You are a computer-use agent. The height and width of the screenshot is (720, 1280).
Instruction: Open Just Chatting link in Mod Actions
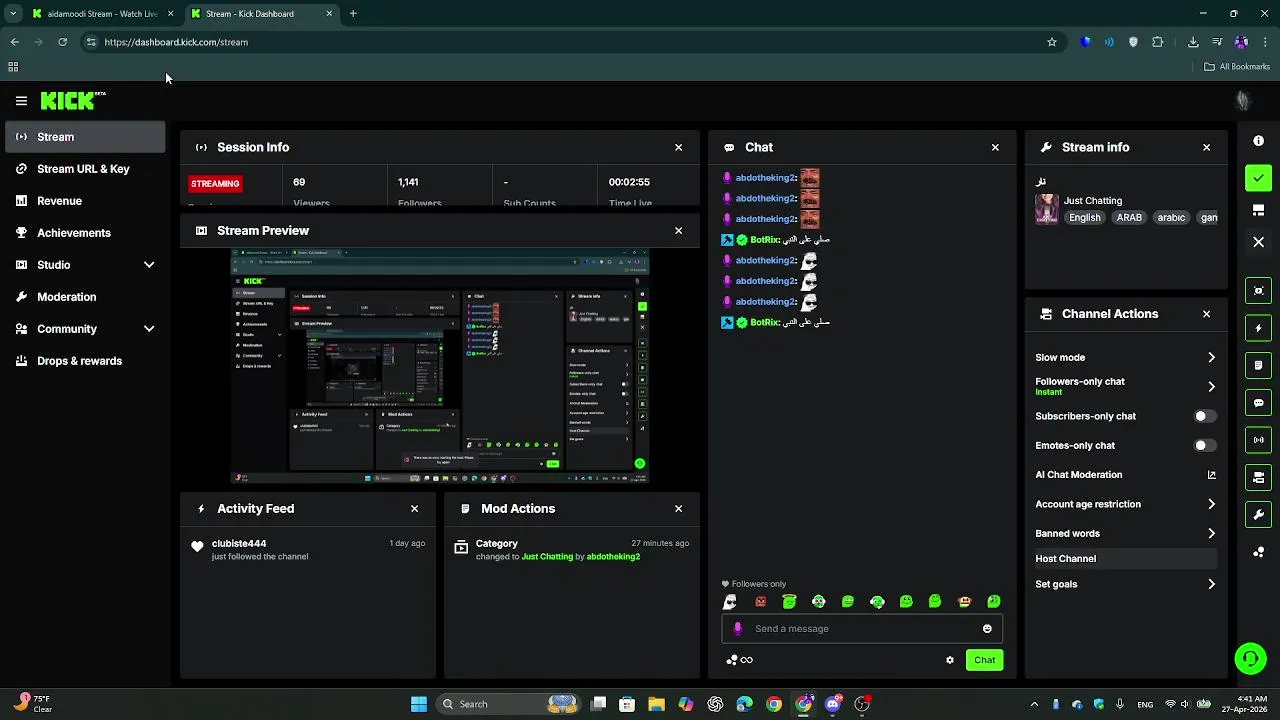click(547, 557)
